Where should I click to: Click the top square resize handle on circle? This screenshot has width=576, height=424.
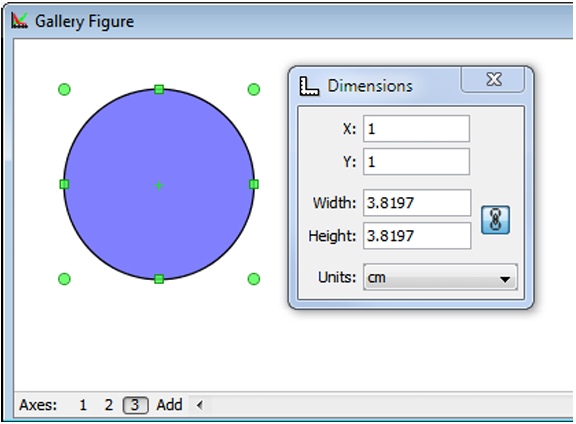(159, 89)
